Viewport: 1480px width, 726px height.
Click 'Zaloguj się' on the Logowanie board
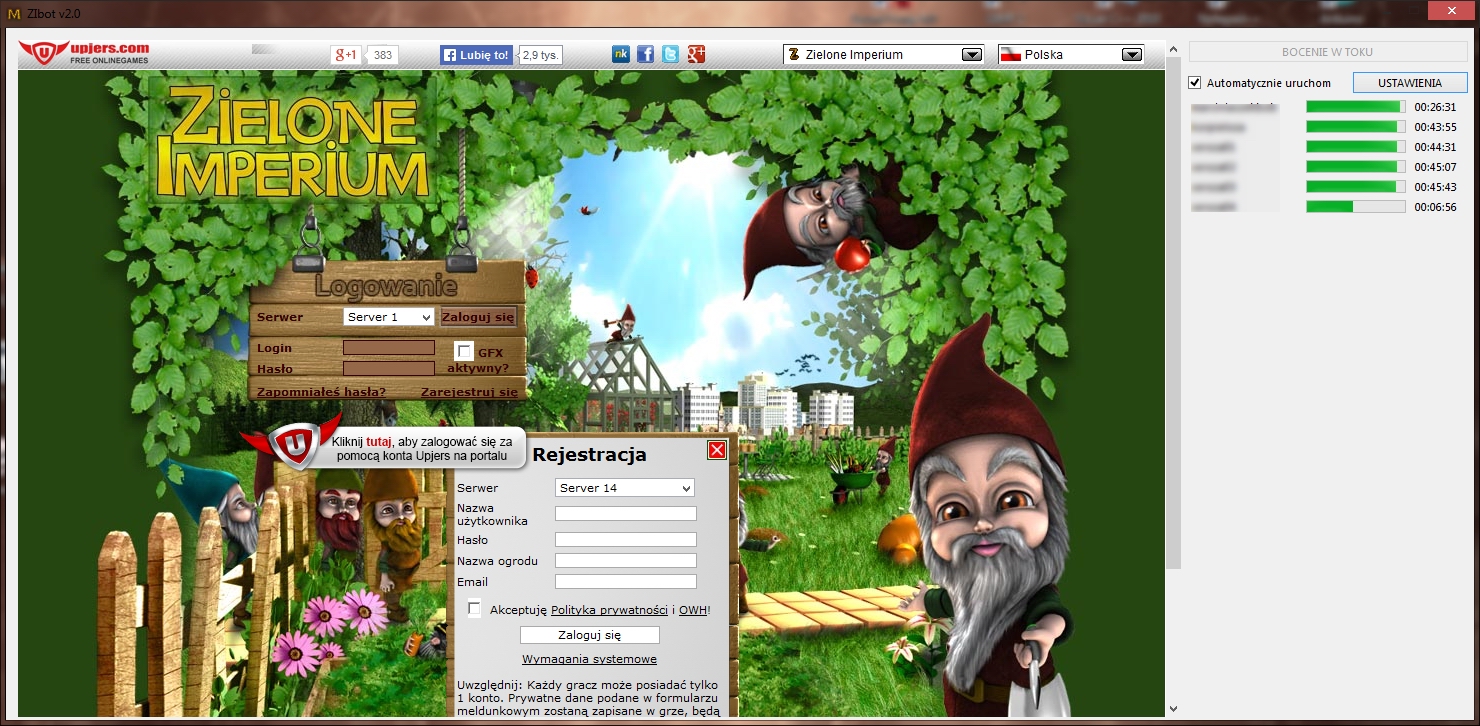point(478,317)
